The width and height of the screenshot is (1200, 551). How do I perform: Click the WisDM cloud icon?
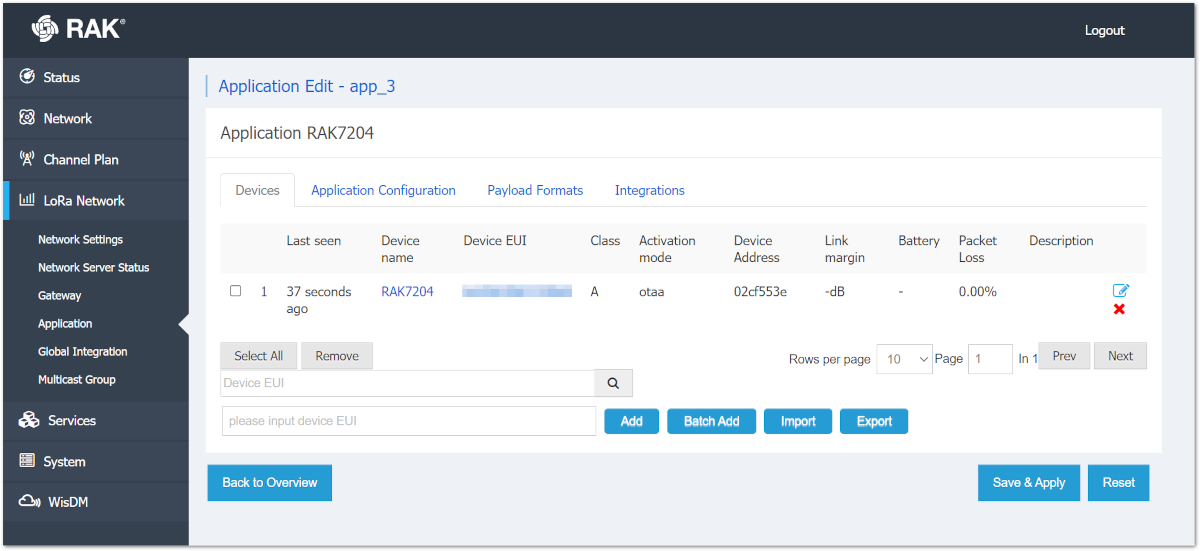[30, 502]
